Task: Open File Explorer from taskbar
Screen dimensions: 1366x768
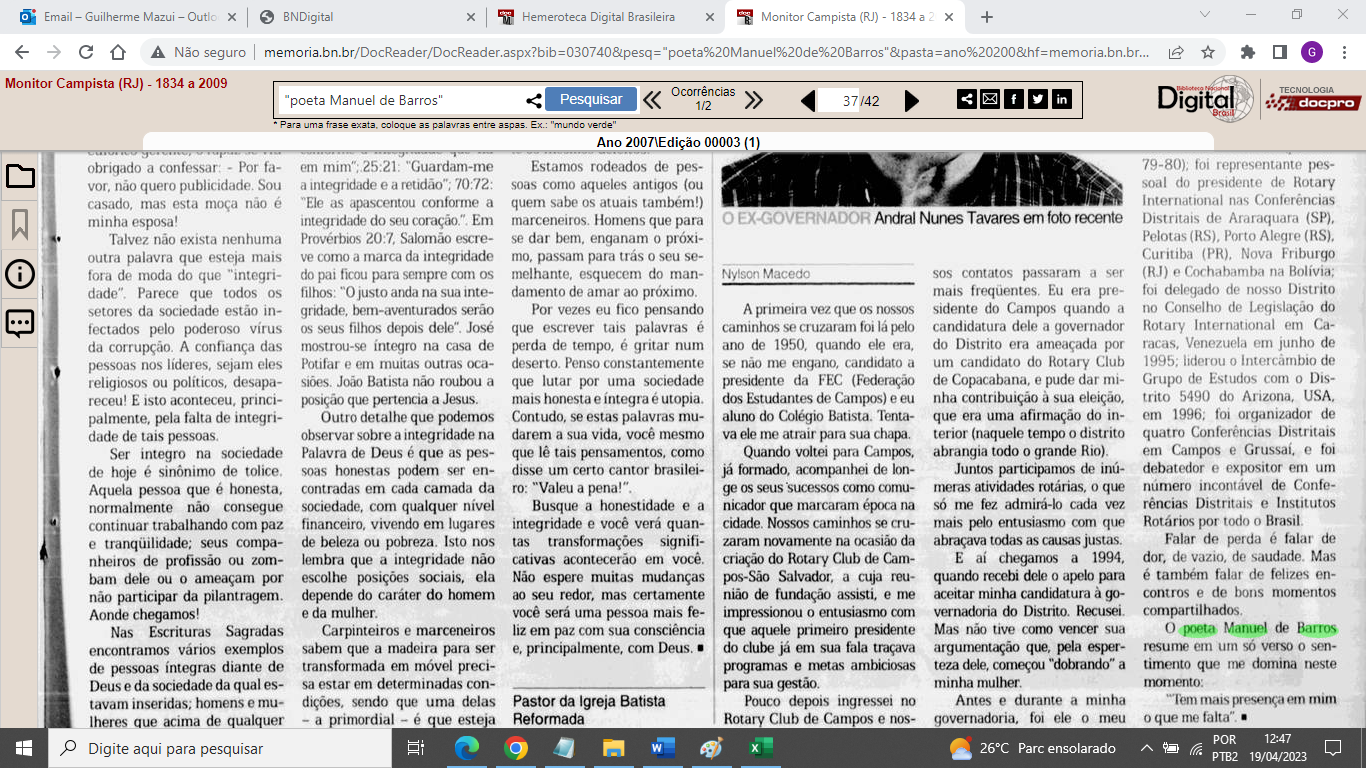Action: tap(614, 747)
